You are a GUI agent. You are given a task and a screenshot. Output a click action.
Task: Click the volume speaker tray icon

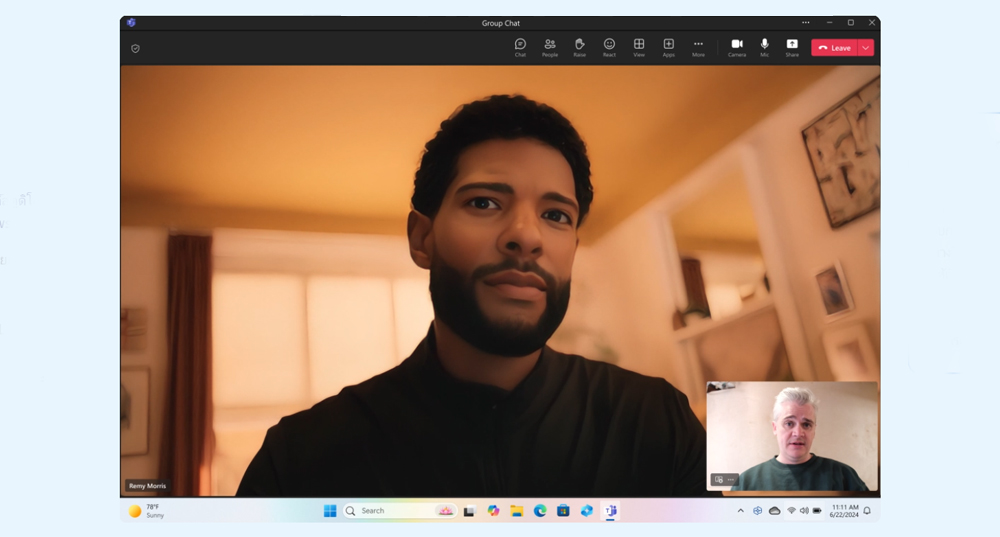click(804, 511)
